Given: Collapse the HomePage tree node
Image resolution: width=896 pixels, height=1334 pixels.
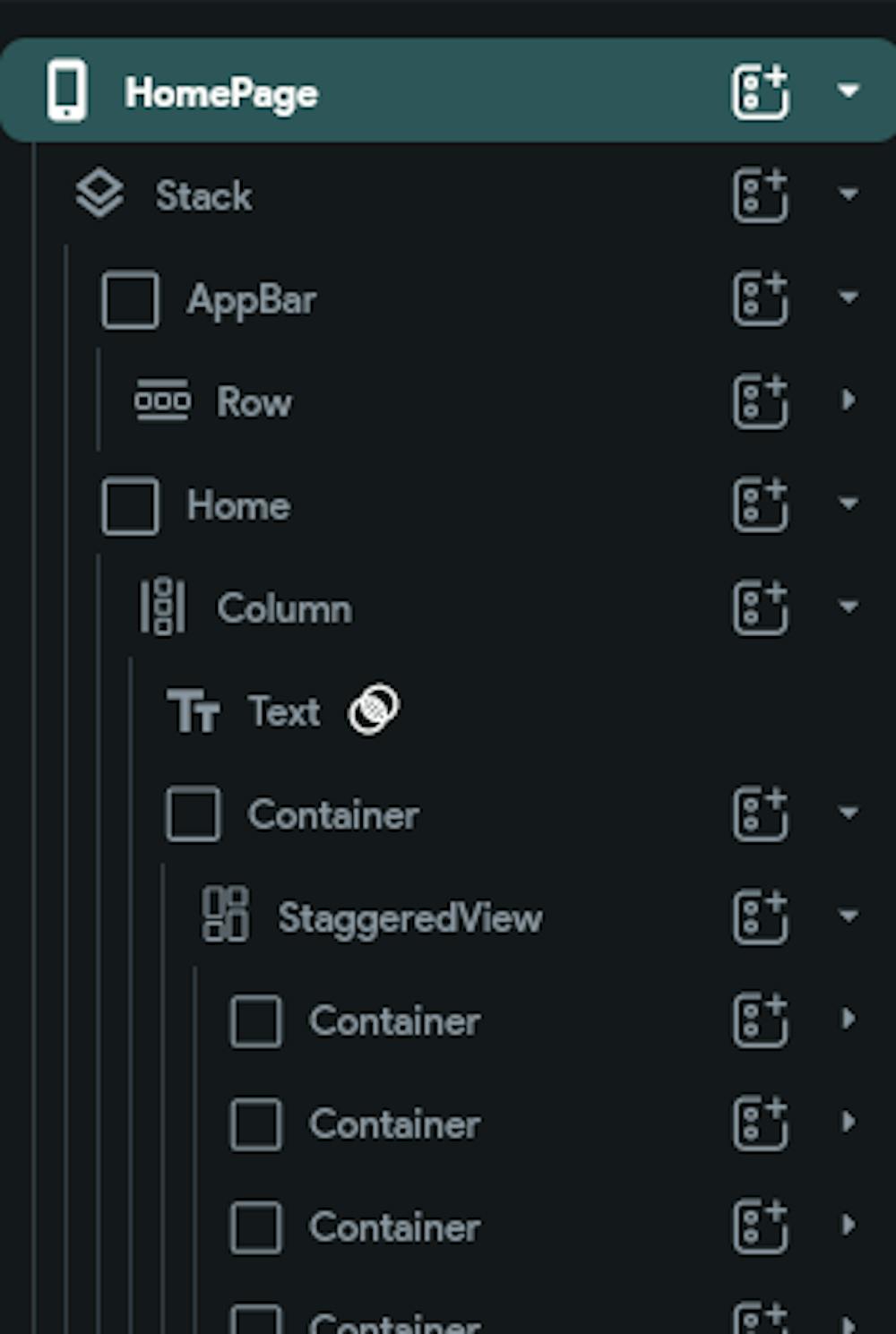Looking at the screenshot, I should click(849, 90).
